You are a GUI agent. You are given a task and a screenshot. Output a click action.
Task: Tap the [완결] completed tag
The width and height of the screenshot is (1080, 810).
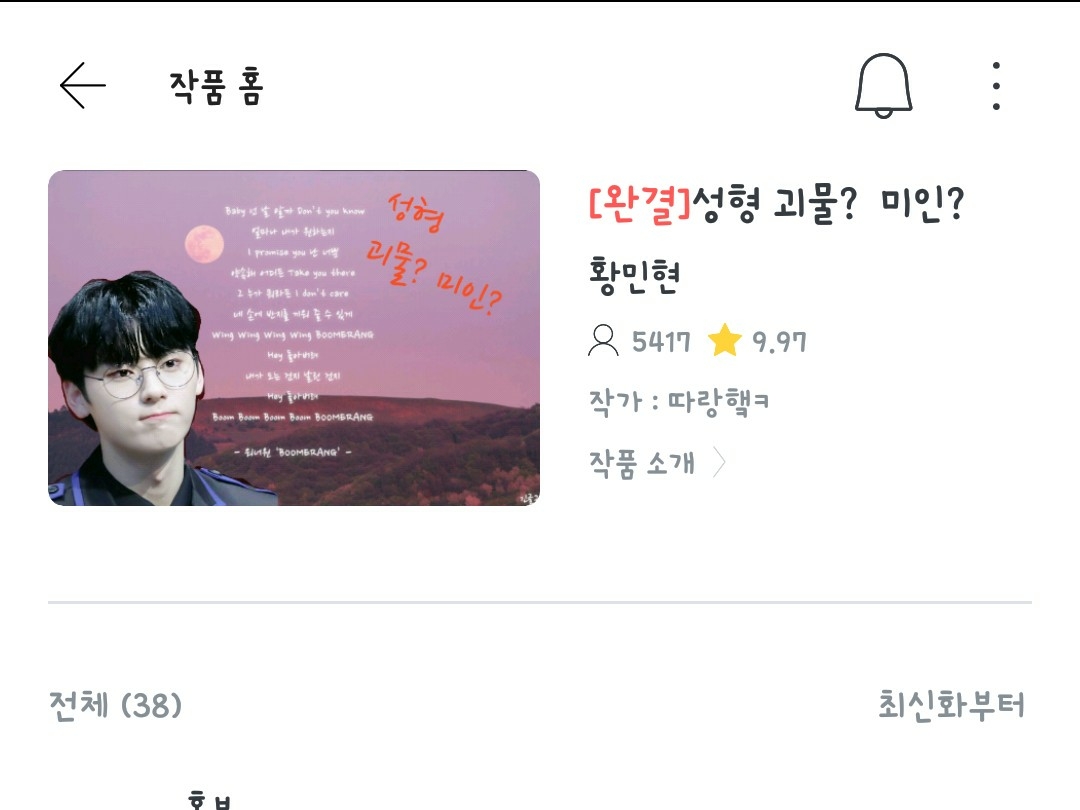[x=640, y=205]
